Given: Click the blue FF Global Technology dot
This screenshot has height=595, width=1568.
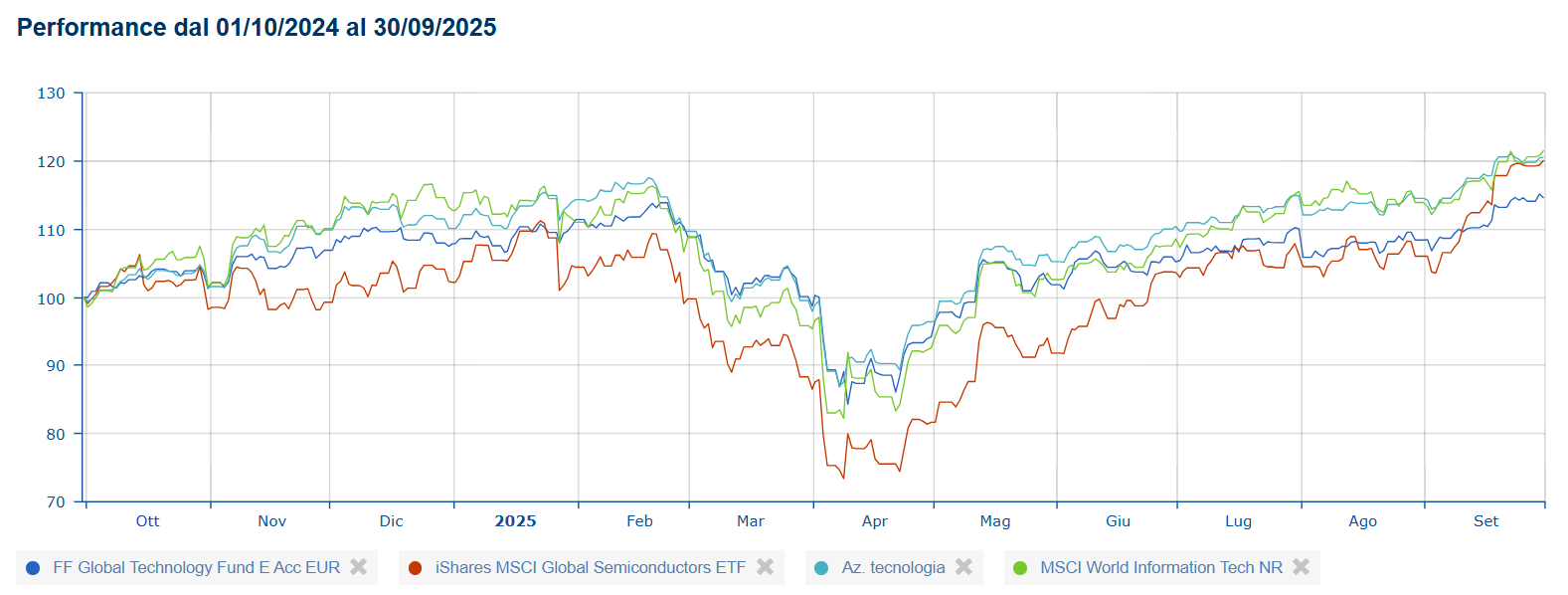Looking at the screenshot, I should [x=33, y=568].
